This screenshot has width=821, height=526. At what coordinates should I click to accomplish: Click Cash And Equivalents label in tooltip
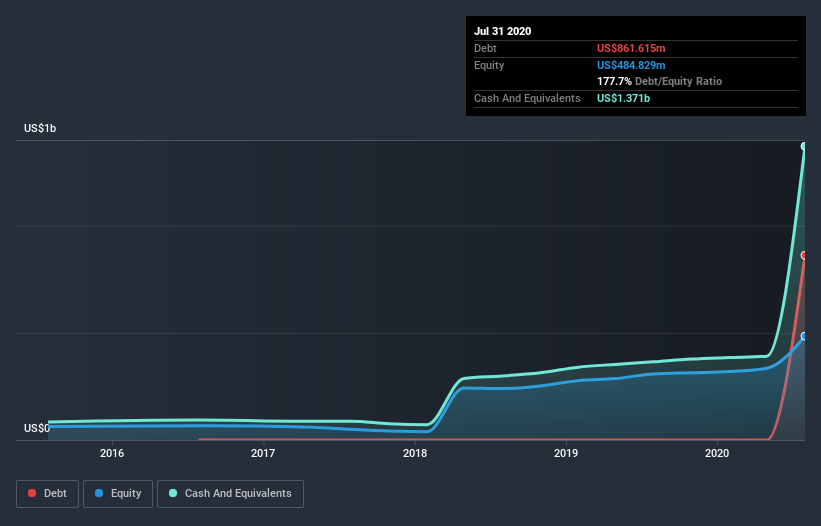click(x=527, y=98)
